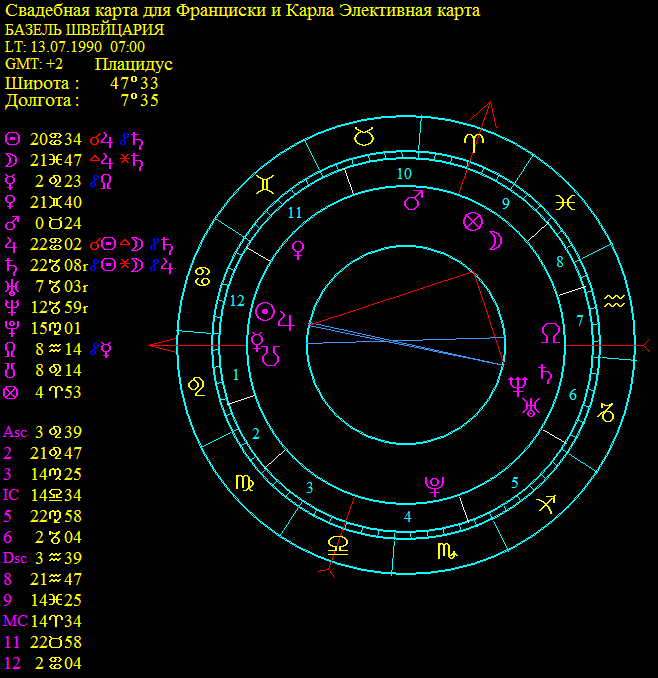
Task: Click the Jupiter glyph next to the Sun in the wheel
Action: click(286, 321)
